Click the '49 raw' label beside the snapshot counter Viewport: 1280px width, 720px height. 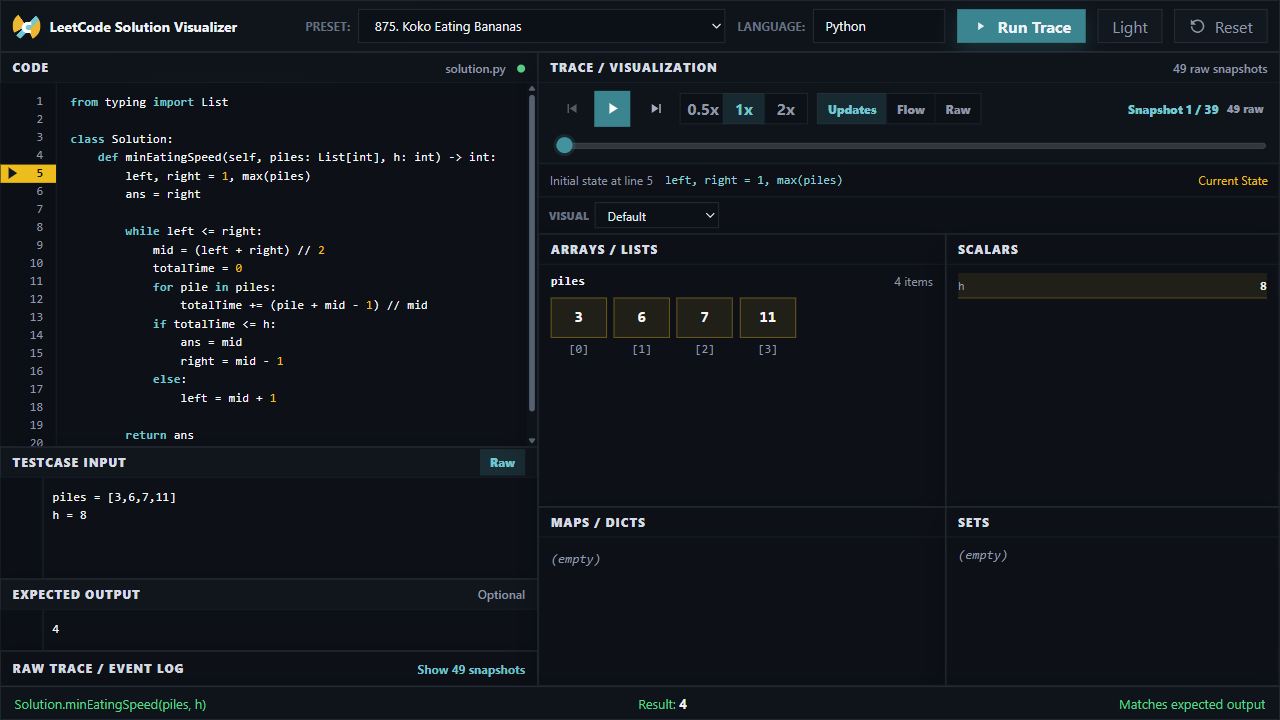click(x=1245, y=110)
